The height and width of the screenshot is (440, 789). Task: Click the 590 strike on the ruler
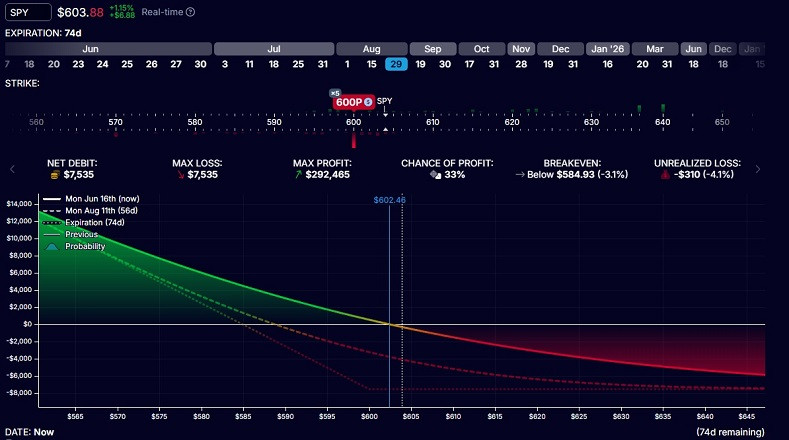[274, 122]
